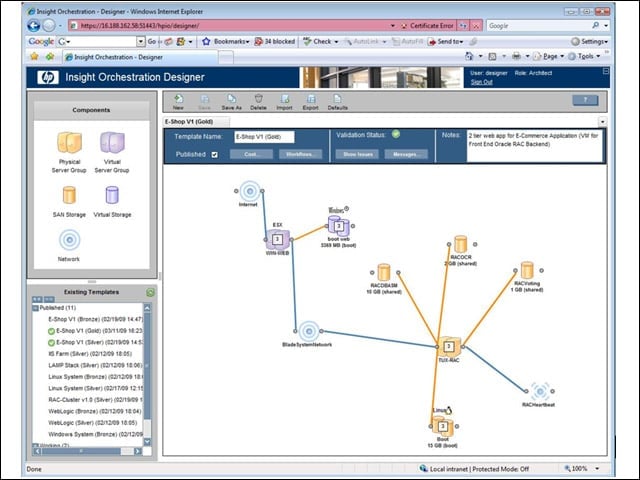This screenshot has height=480, width=640.
Task: Click the Workflows button
Action: pyautogui.click(x=300, y=154)
